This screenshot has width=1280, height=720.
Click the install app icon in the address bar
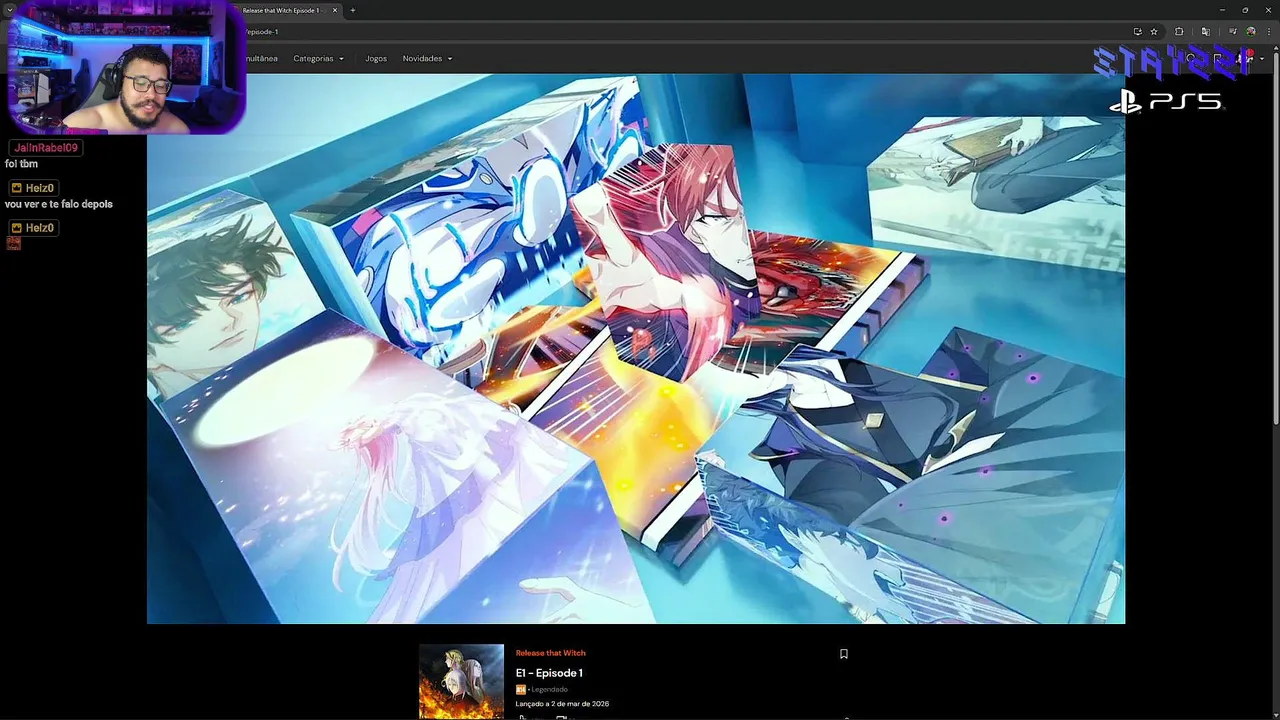(x=1137, y=32)
